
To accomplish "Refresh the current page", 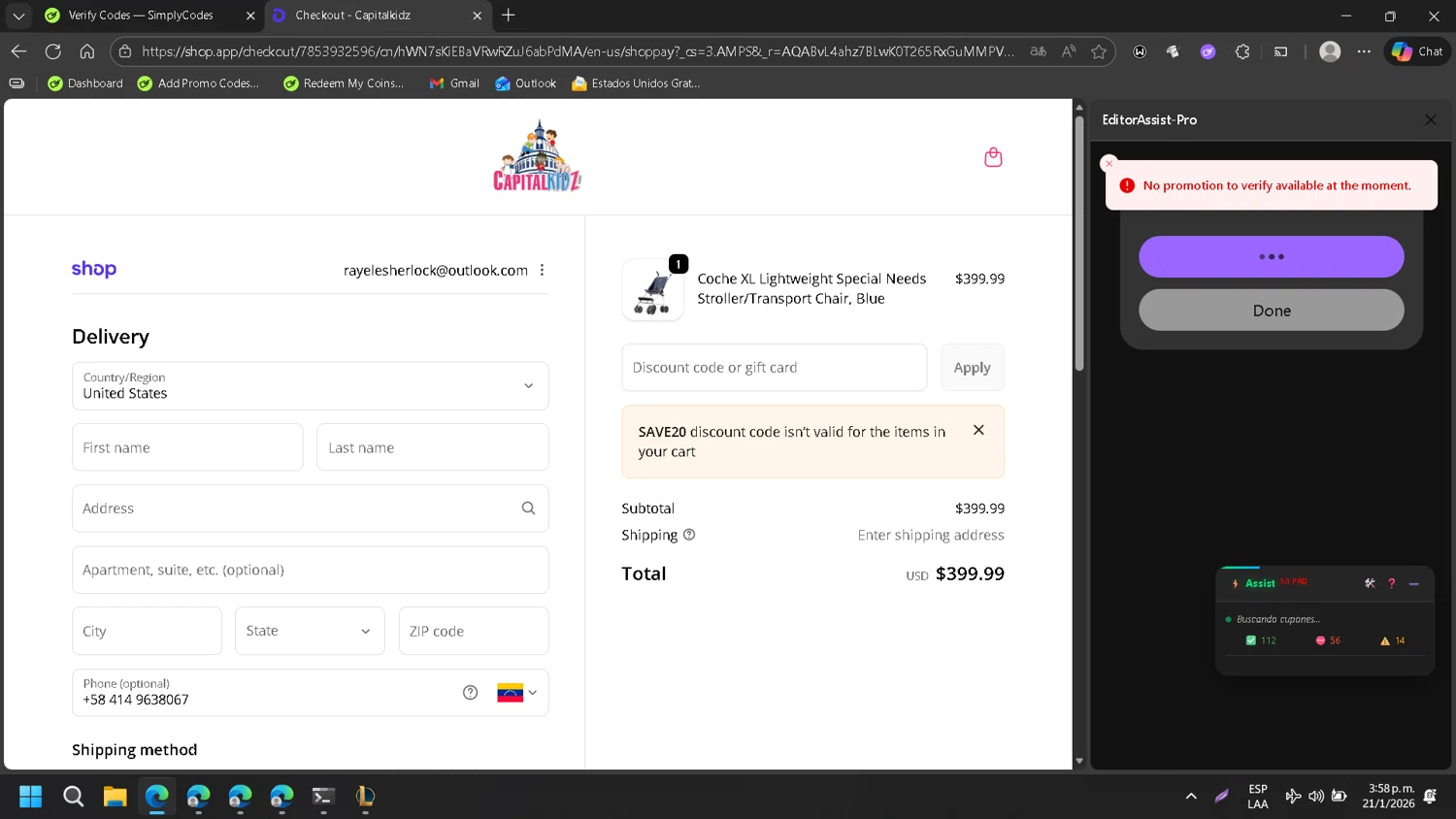I will coord(53,51).
